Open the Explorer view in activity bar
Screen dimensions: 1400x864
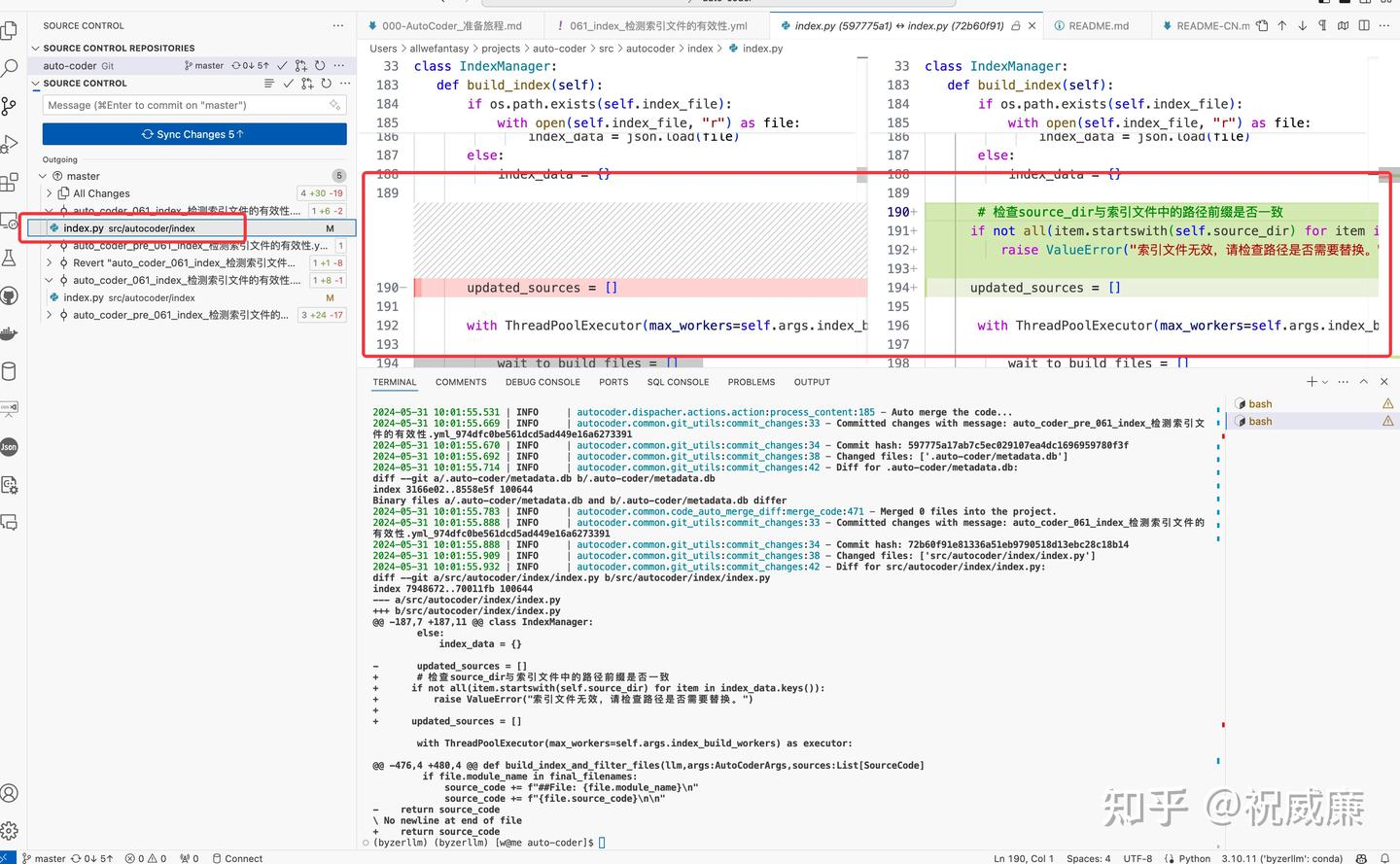(10, 30)
